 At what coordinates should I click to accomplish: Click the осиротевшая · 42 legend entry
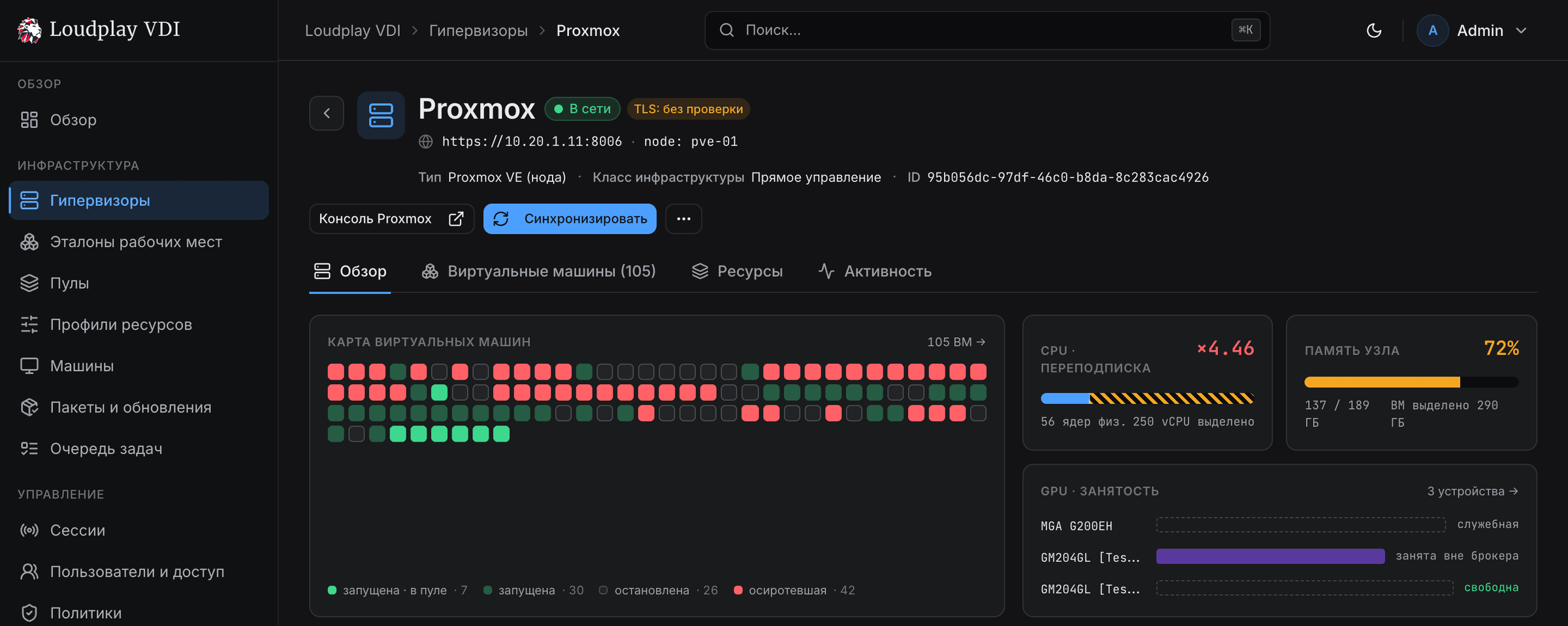click(794, 590)
